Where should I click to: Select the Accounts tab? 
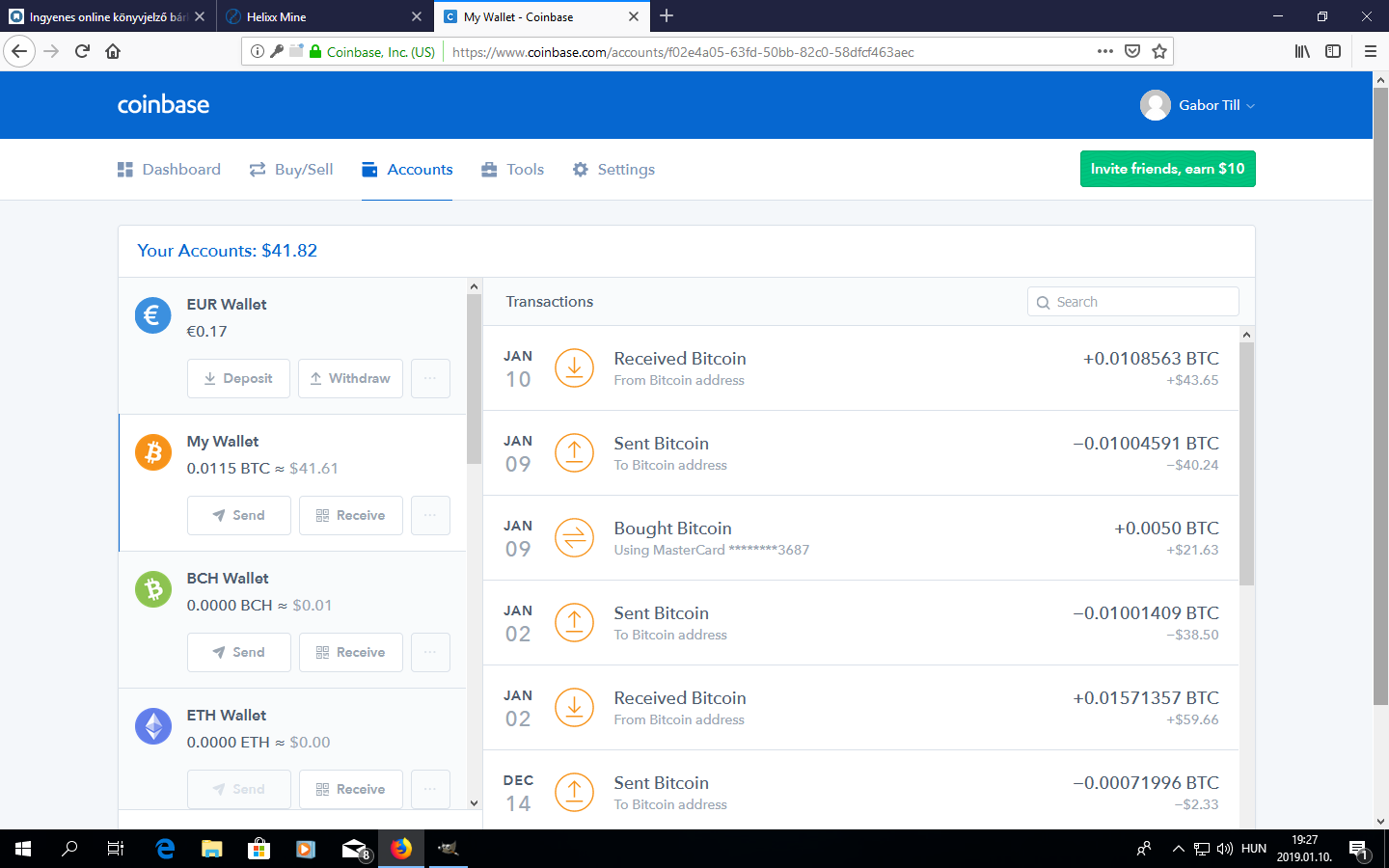point(407,170)
